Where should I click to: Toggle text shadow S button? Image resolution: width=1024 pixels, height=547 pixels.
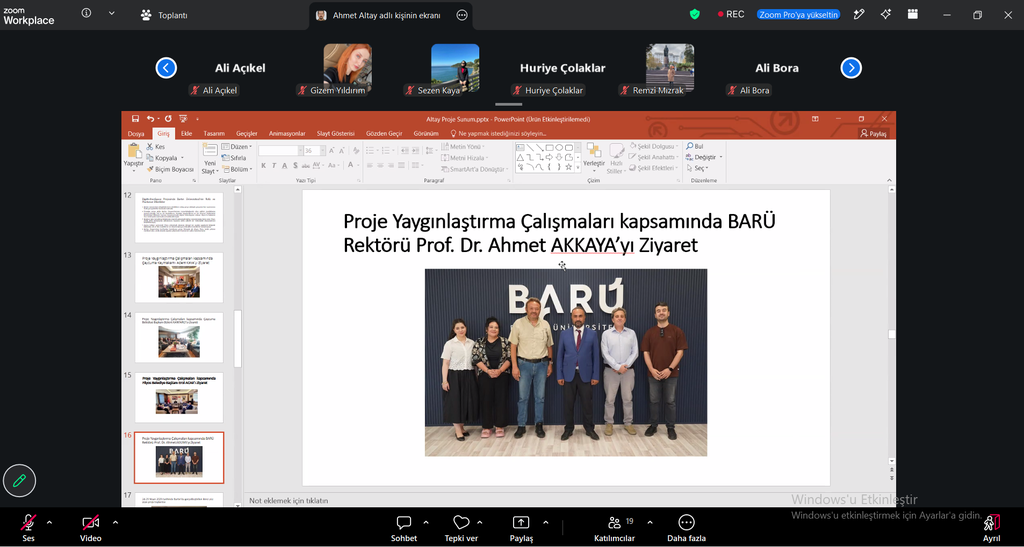295,167
